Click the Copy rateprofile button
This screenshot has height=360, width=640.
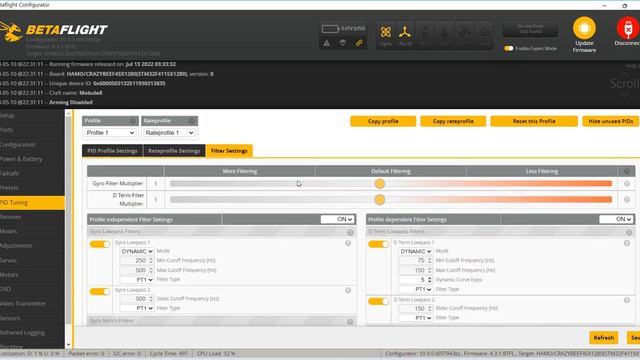(x=453, y=121)
